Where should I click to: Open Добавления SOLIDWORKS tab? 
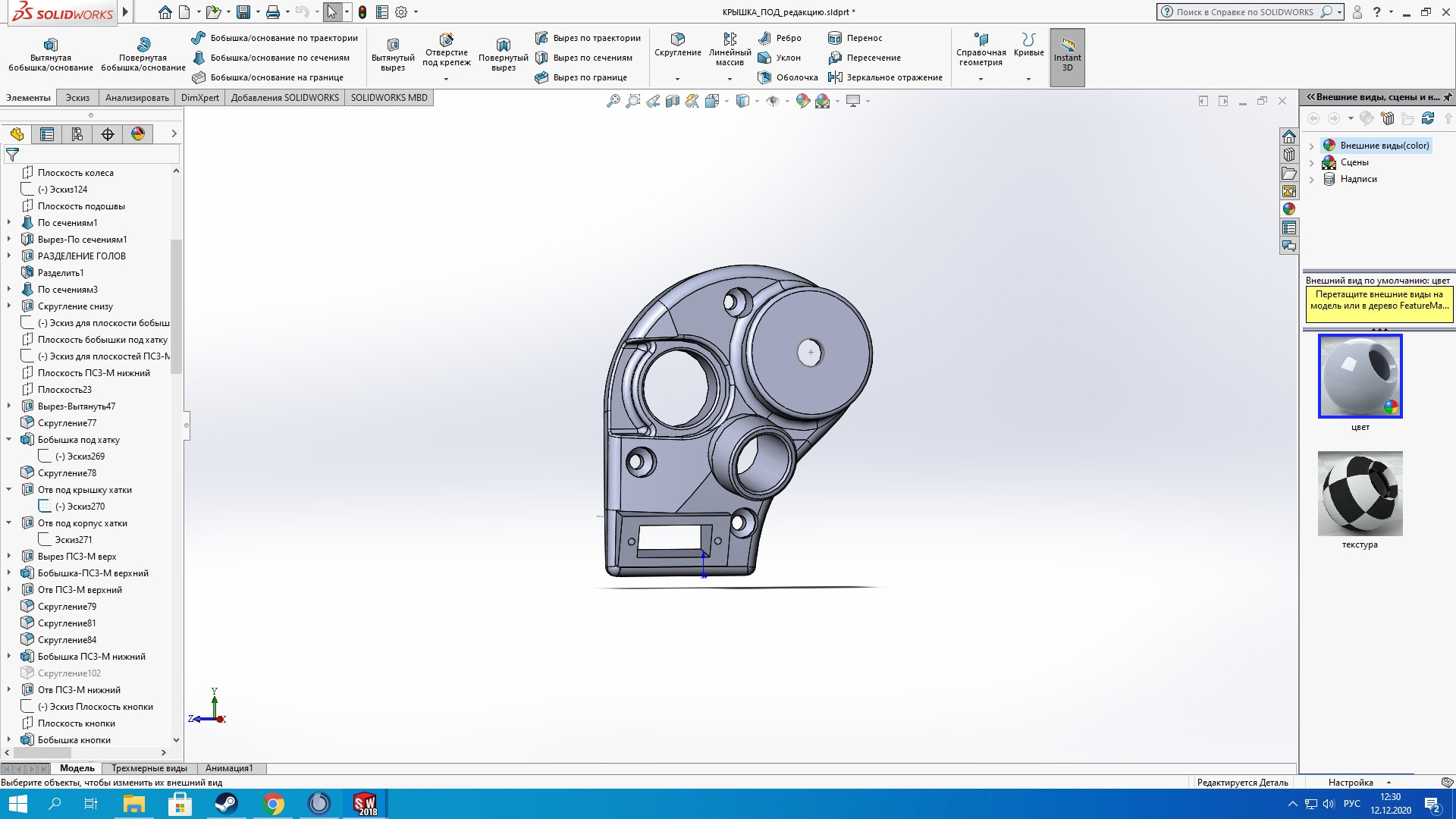pos(284,98)
